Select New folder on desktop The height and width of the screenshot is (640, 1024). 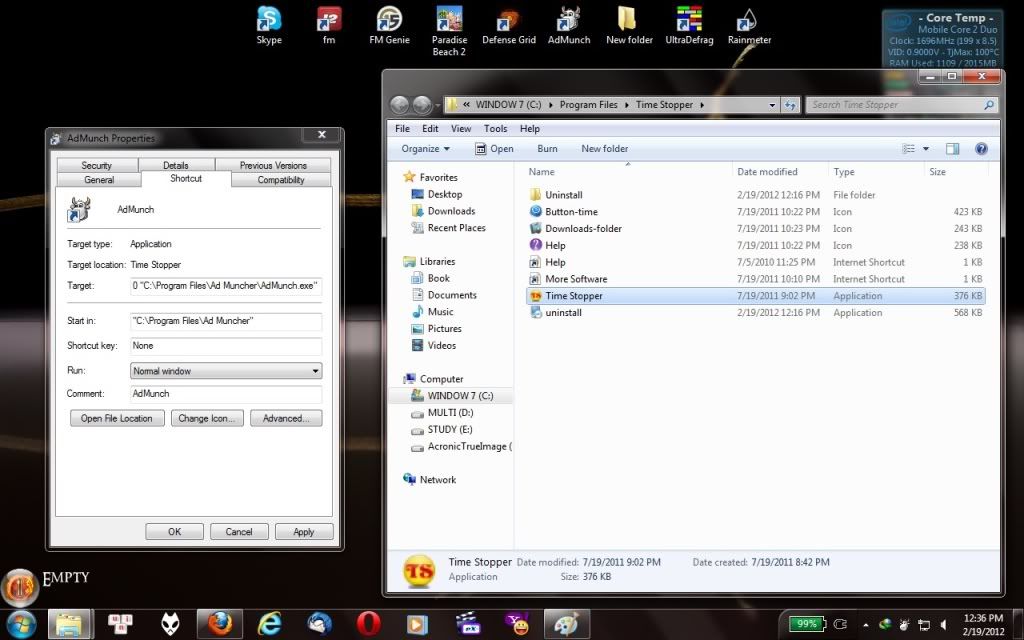pos(629,26)
